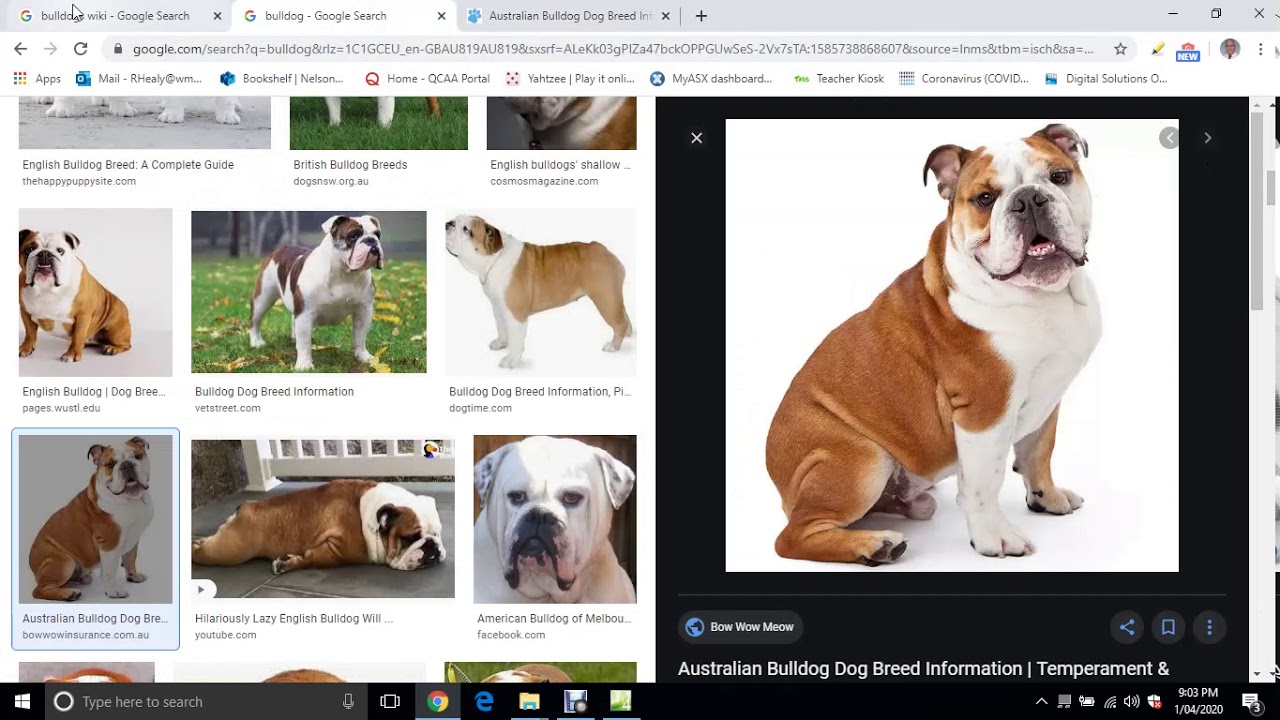Screen dimensions: 1280x720
Task: Click the NEW extension icon in toolbar
Action: (1187, 50)
